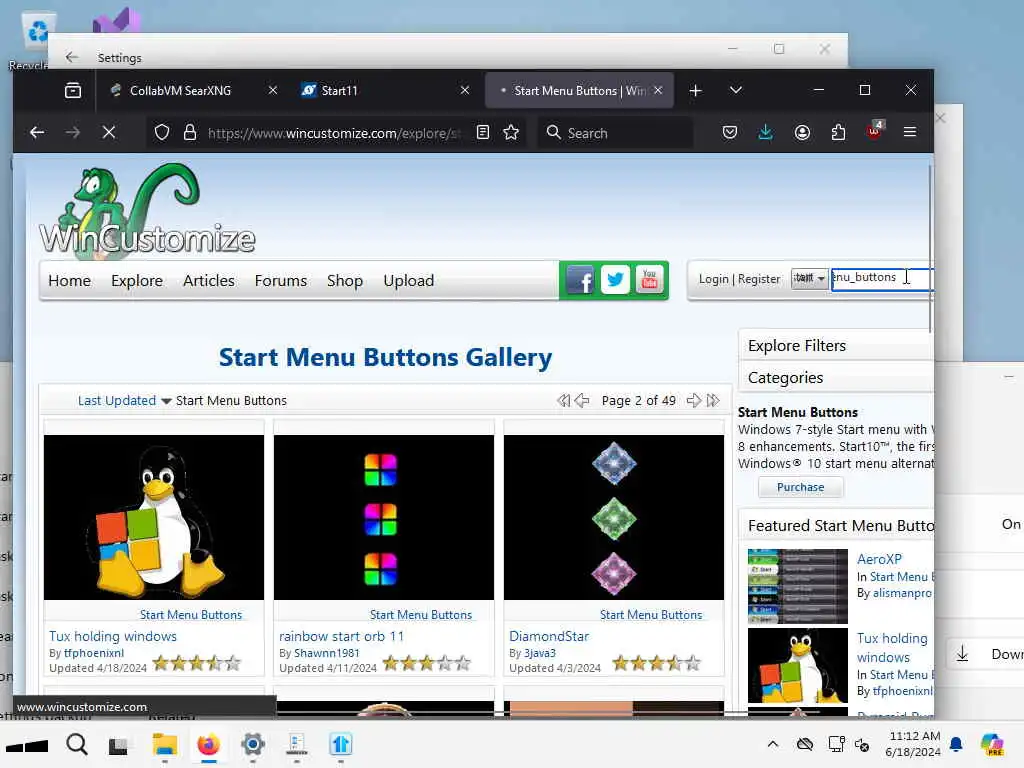Open the Last Updated sort dropdown
The height and width of the screenshot is (768, 1024).
(124, 400)
